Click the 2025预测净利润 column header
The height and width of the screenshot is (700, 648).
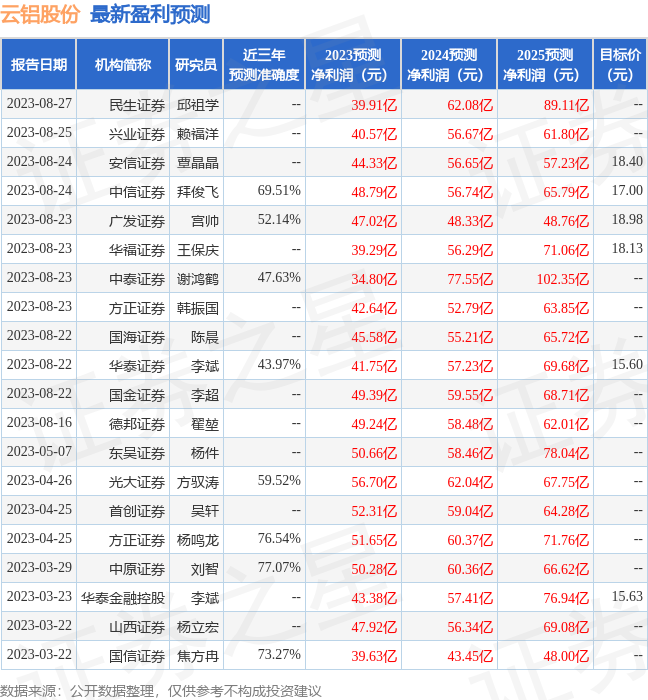[545, 64]
